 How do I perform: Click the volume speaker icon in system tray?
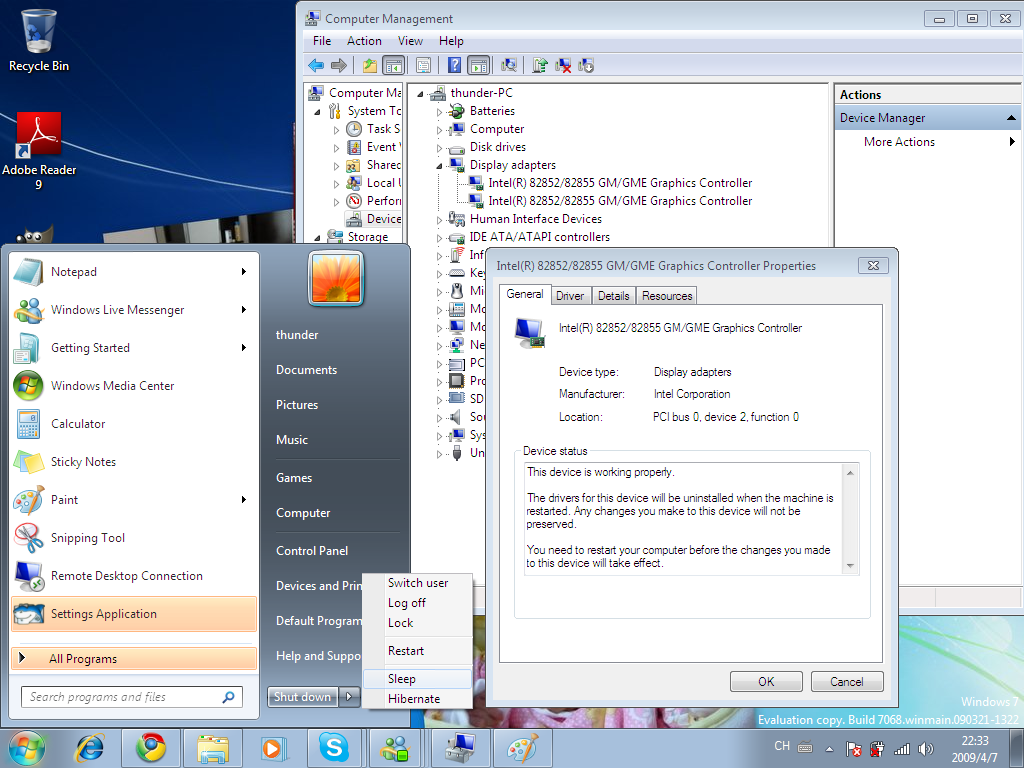pyautogui.click(x=925, y=749)
